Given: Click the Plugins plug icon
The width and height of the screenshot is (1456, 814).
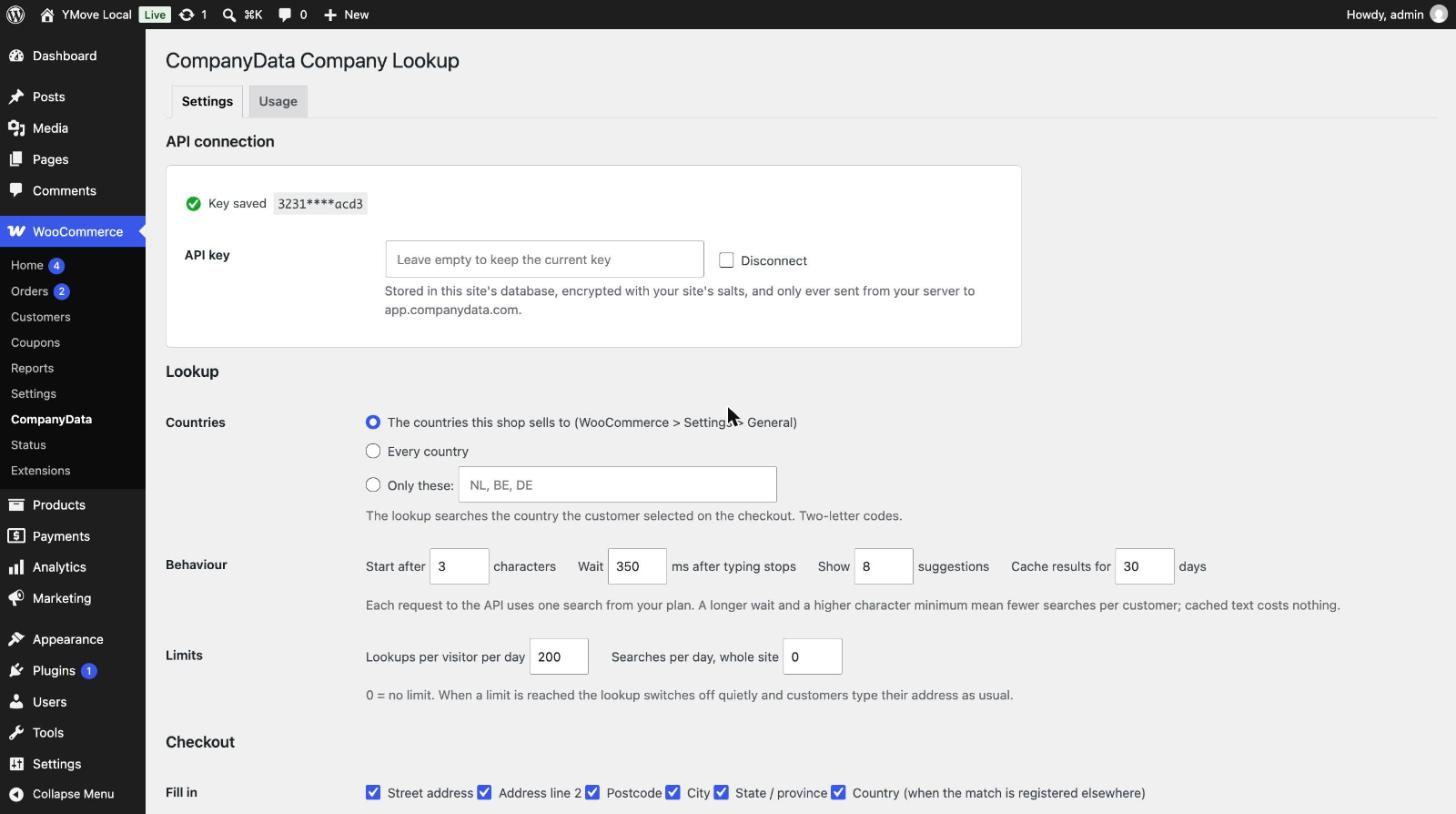Looking at the screenshot, I should (16, 670).
